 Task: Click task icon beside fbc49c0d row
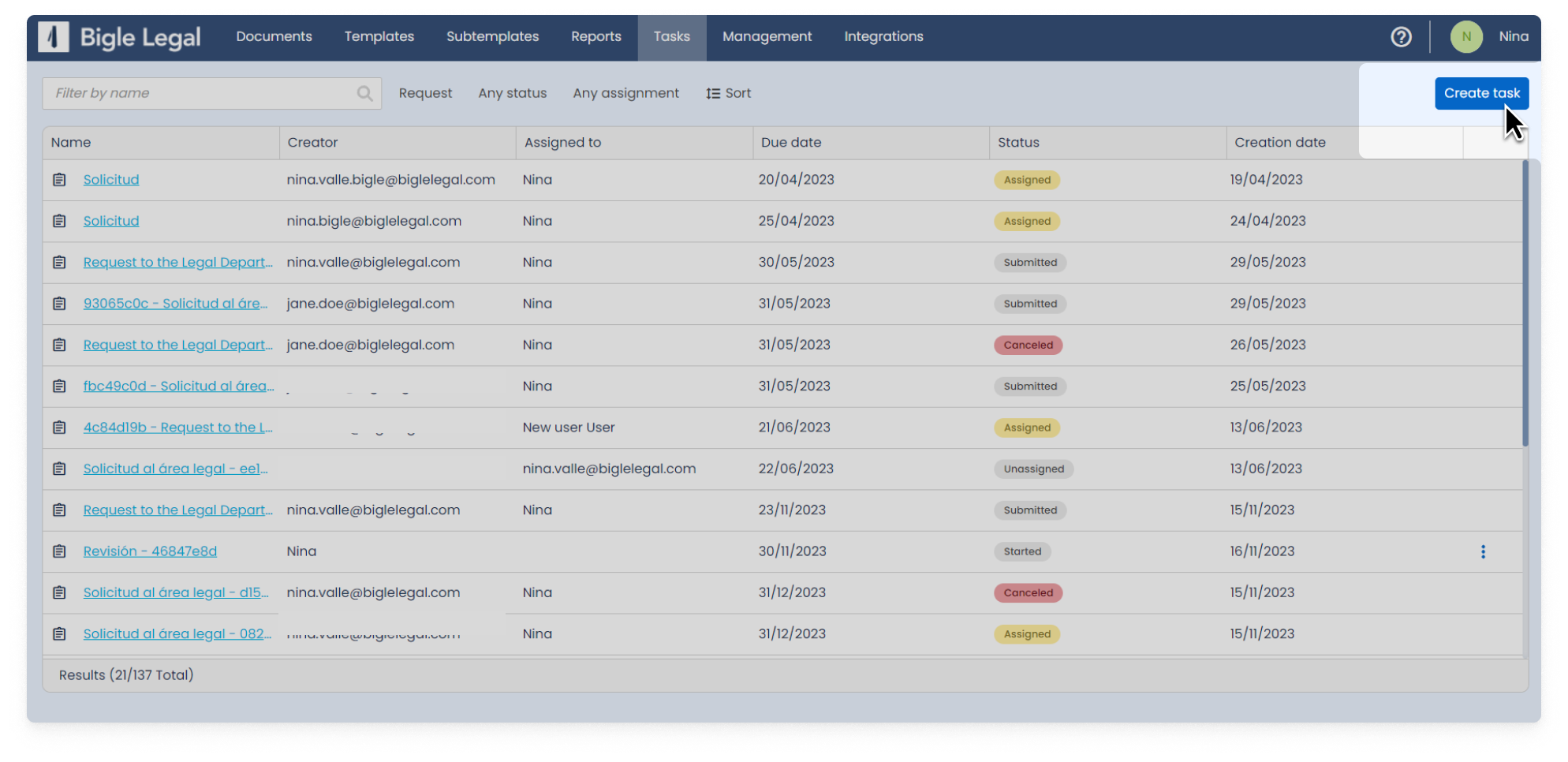59,387
